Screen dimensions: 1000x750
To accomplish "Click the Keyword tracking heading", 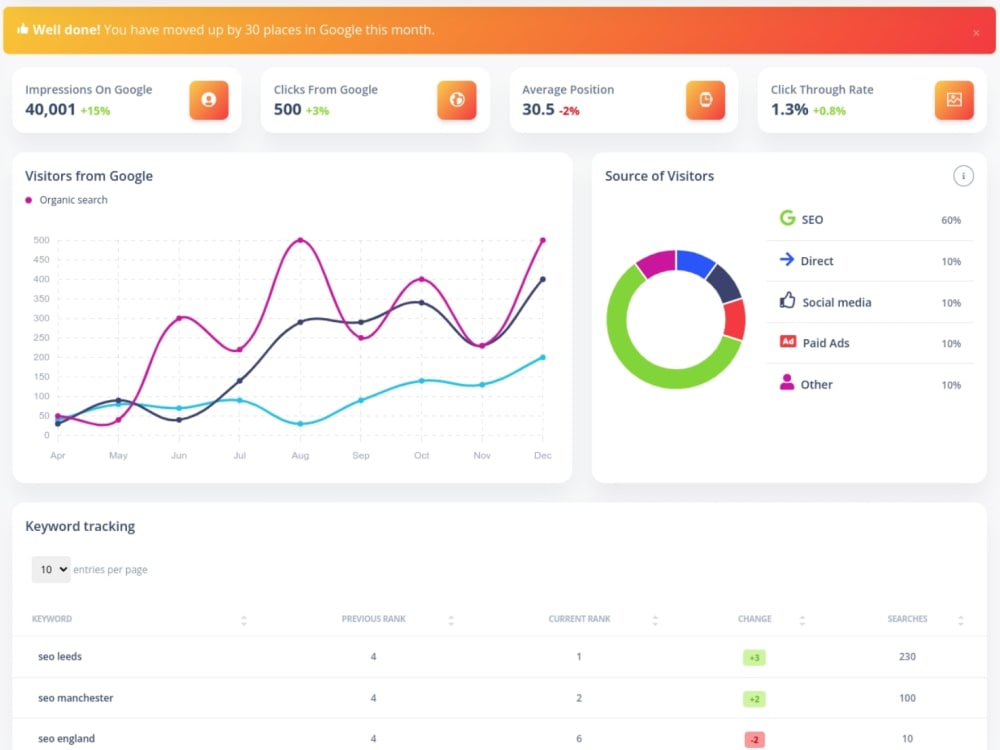I will [80, 526].
